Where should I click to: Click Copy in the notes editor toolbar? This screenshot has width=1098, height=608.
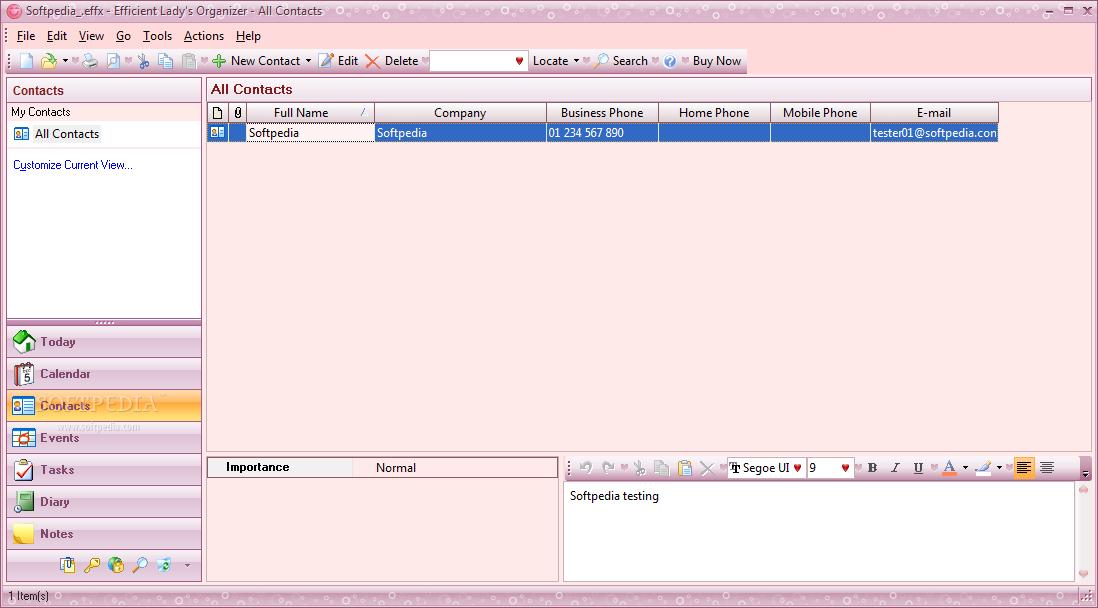coord(661,468)
